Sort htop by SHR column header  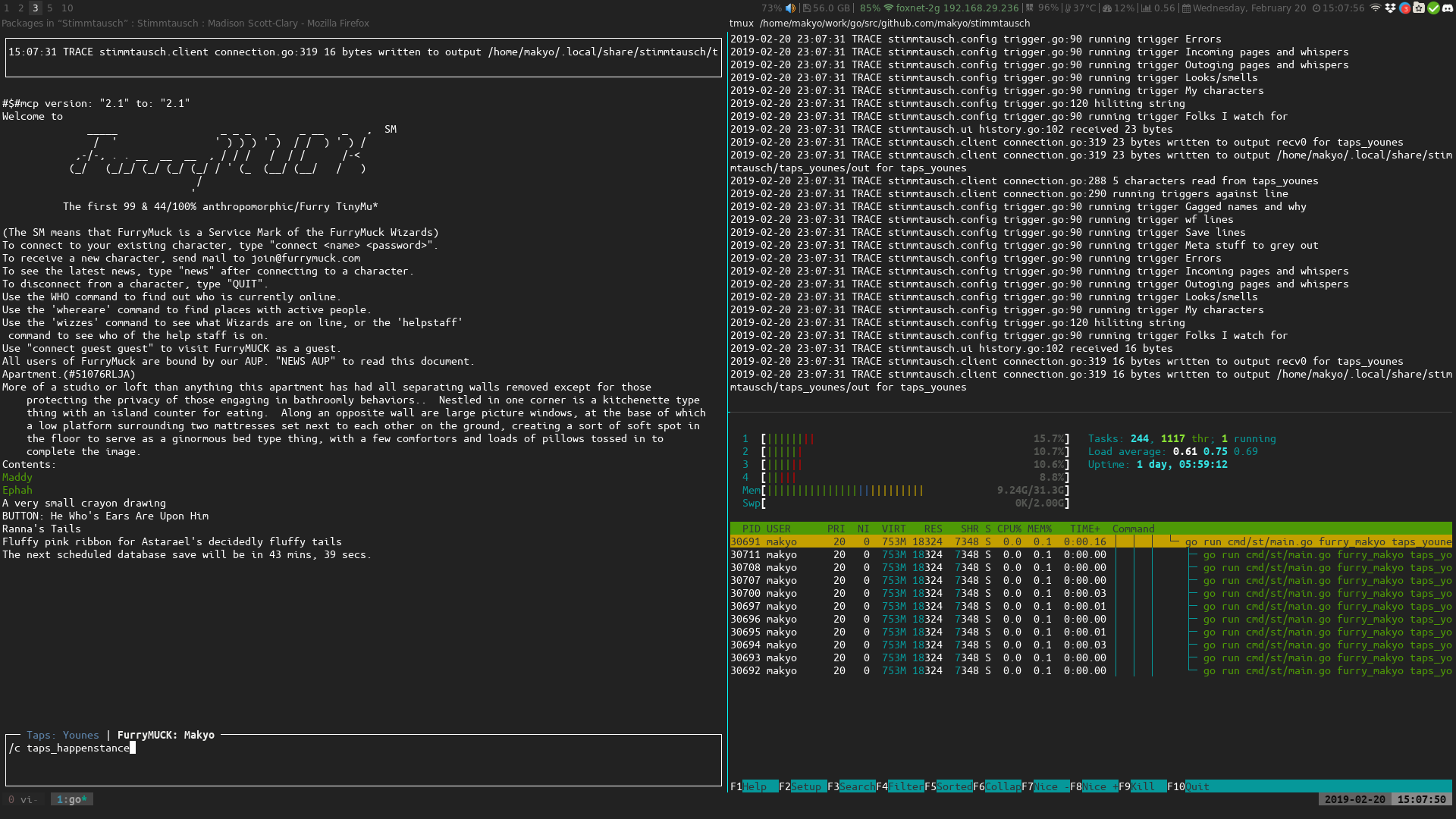pos(969,529)
